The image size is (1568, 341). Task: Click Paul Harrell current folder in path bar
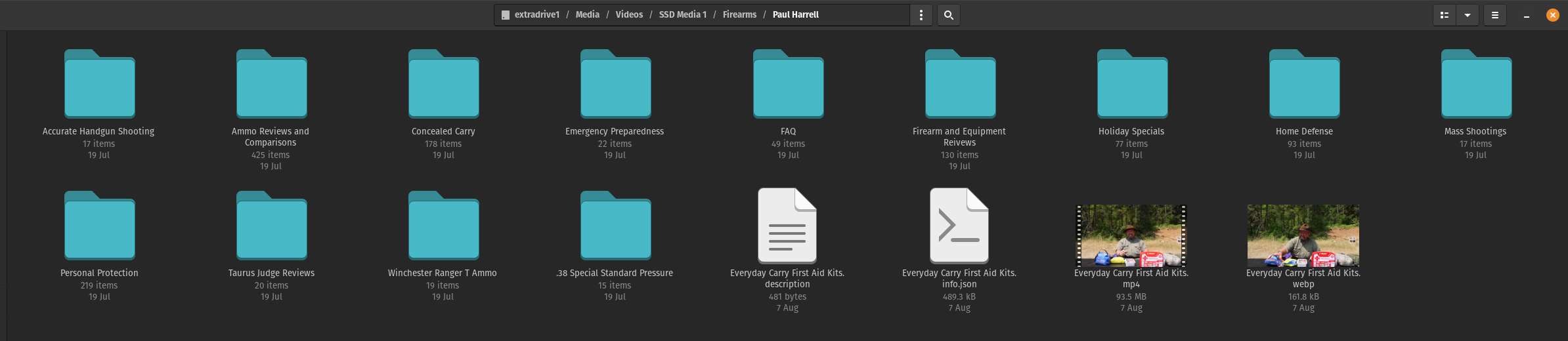[796, 14]
